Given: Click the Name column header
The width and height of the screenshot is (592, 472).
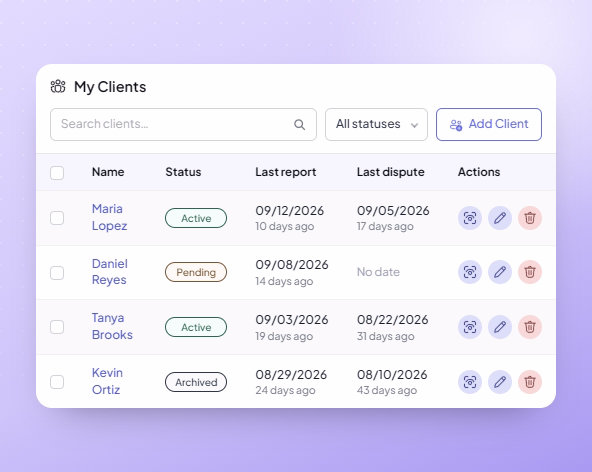Looking at the screenshot, I should tap(108, 172).
